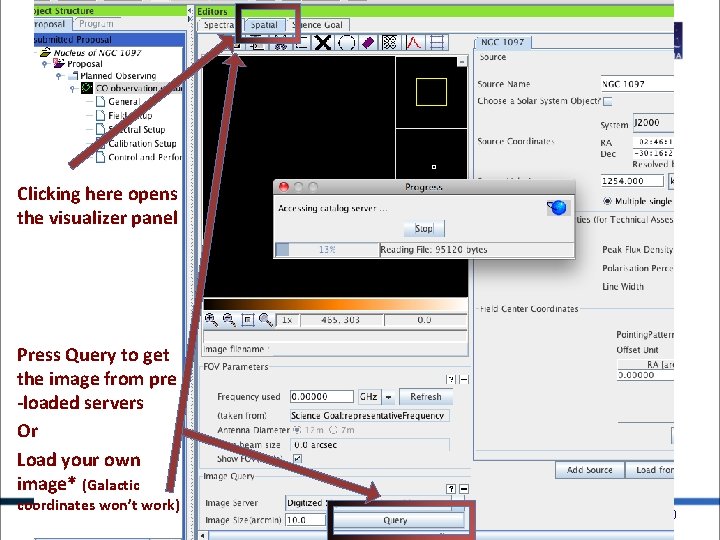Select the black X delete tool
The width and height of the screenshot is (720, 540).
tap(323, 43)
